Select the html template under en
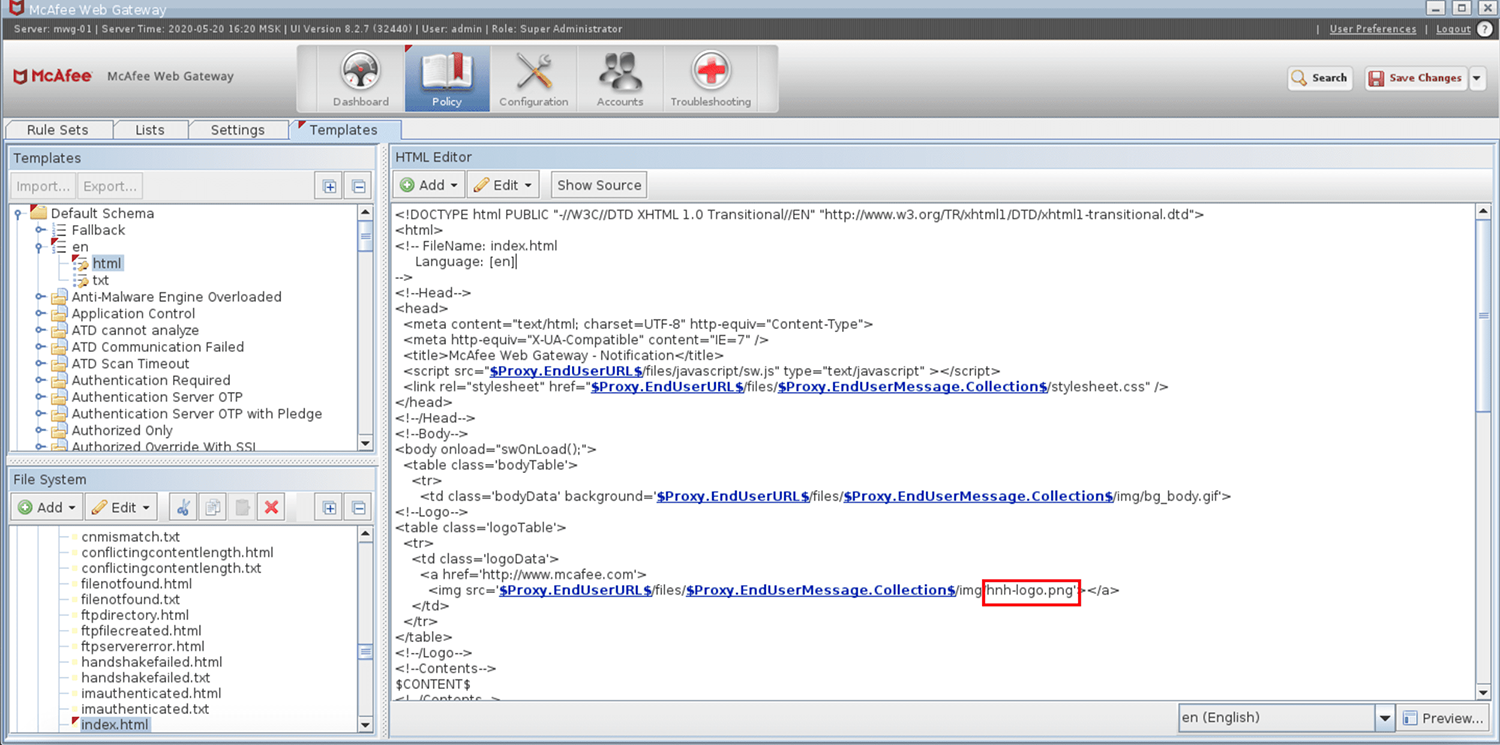The image size is (1500, 745). pyautogui.click(x=107, y=263)
